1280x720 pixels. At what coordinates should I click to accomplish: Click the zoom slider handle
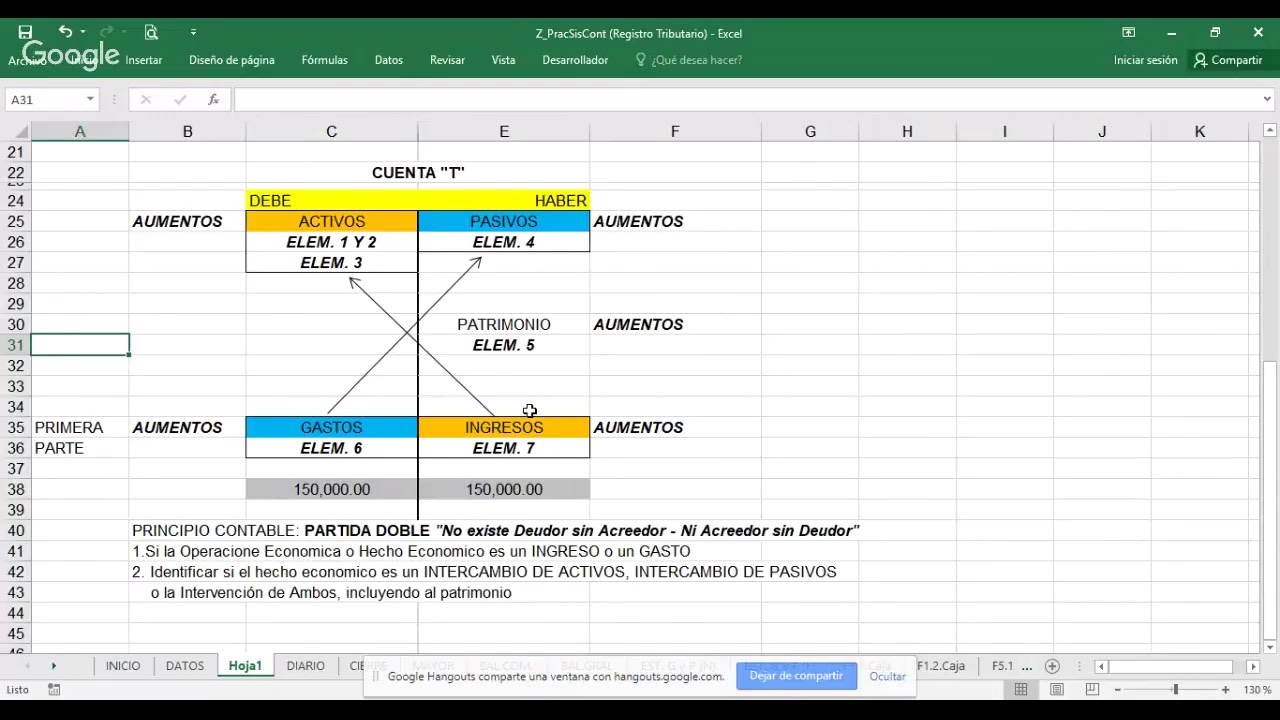click(1176, 690)
